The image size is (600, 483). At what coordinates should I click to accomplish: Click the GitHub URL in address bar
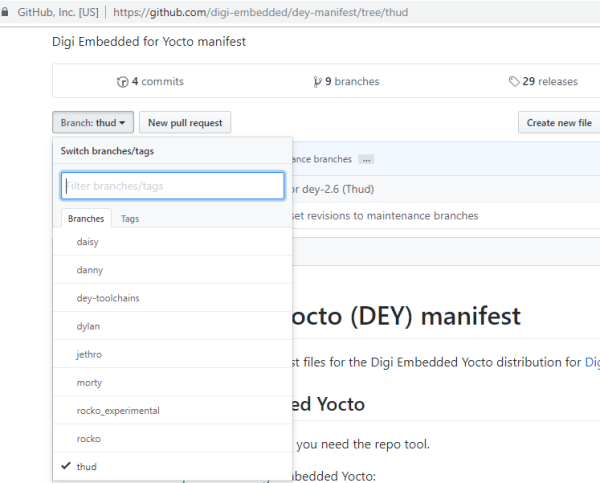tap(261, 12)
